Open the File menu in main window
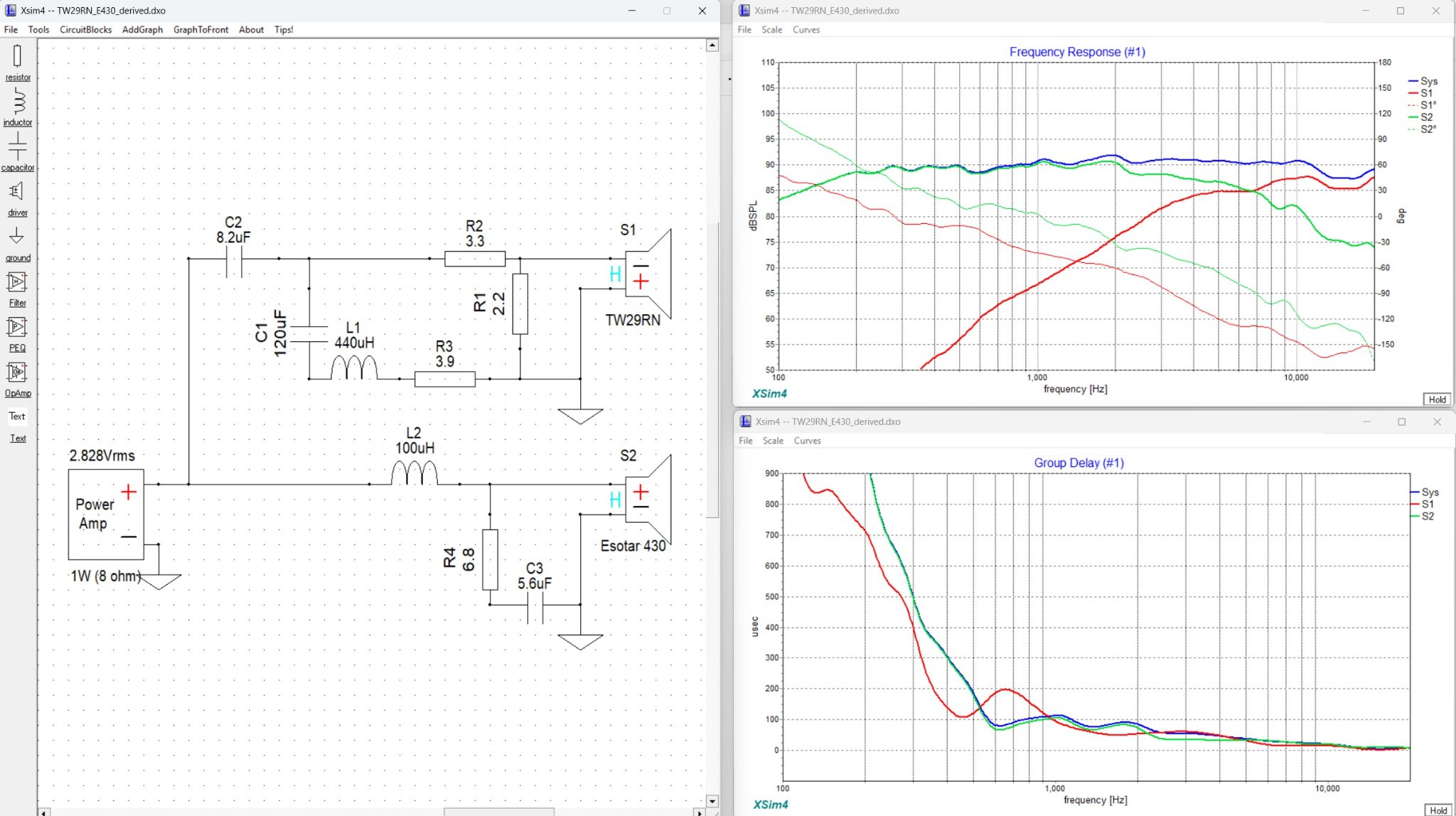 coord(11,30)
